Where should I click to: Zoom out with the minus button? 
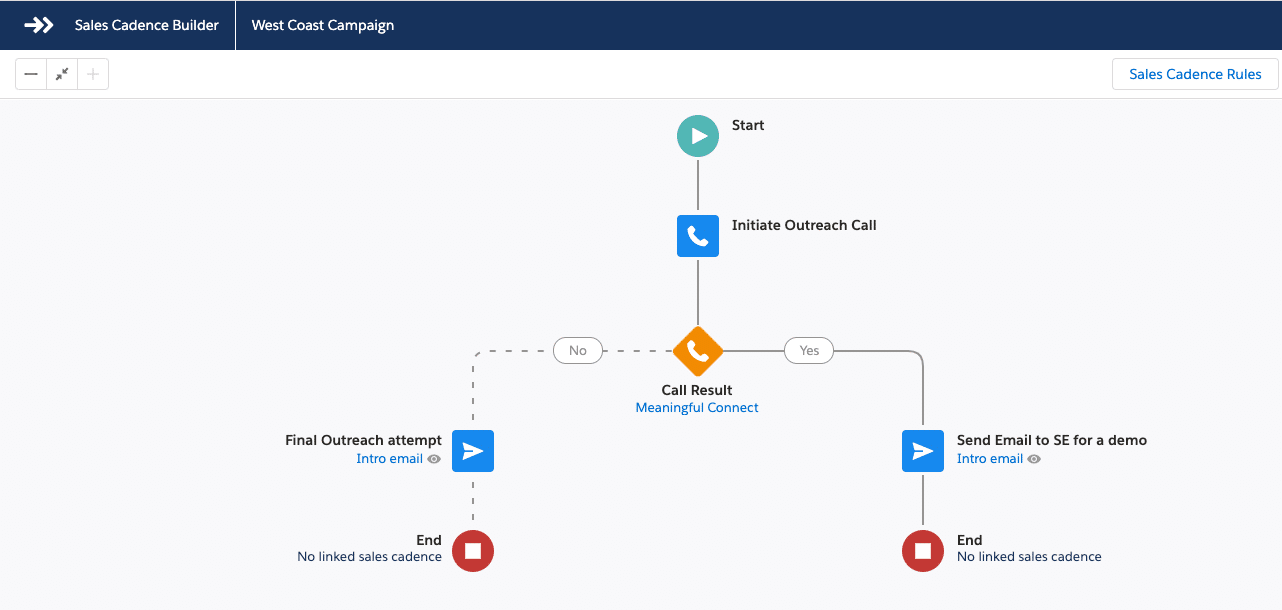[x=31, y=74]
